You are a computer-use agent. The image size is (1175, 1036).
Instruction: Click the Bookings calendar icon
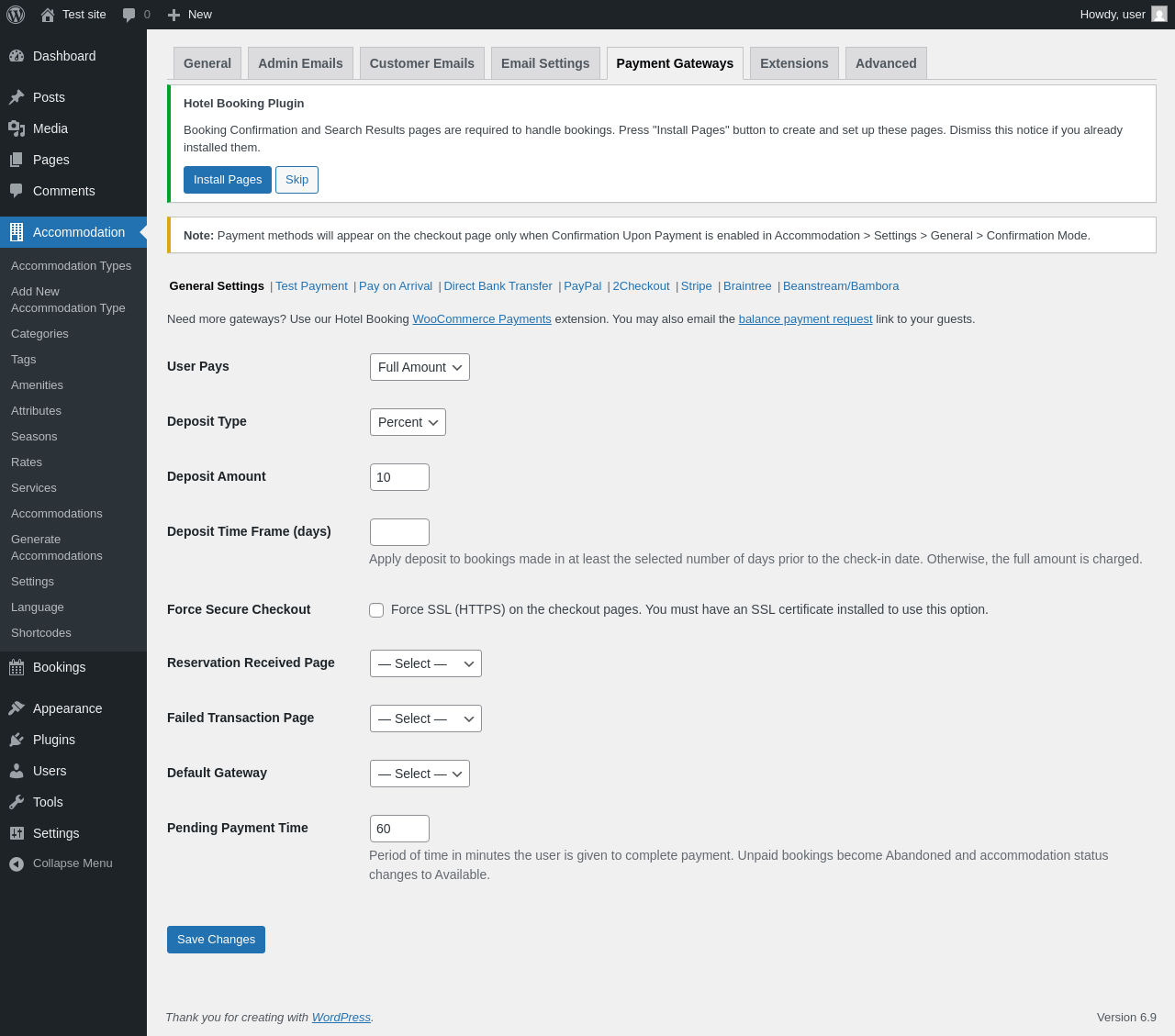(17, 667)
